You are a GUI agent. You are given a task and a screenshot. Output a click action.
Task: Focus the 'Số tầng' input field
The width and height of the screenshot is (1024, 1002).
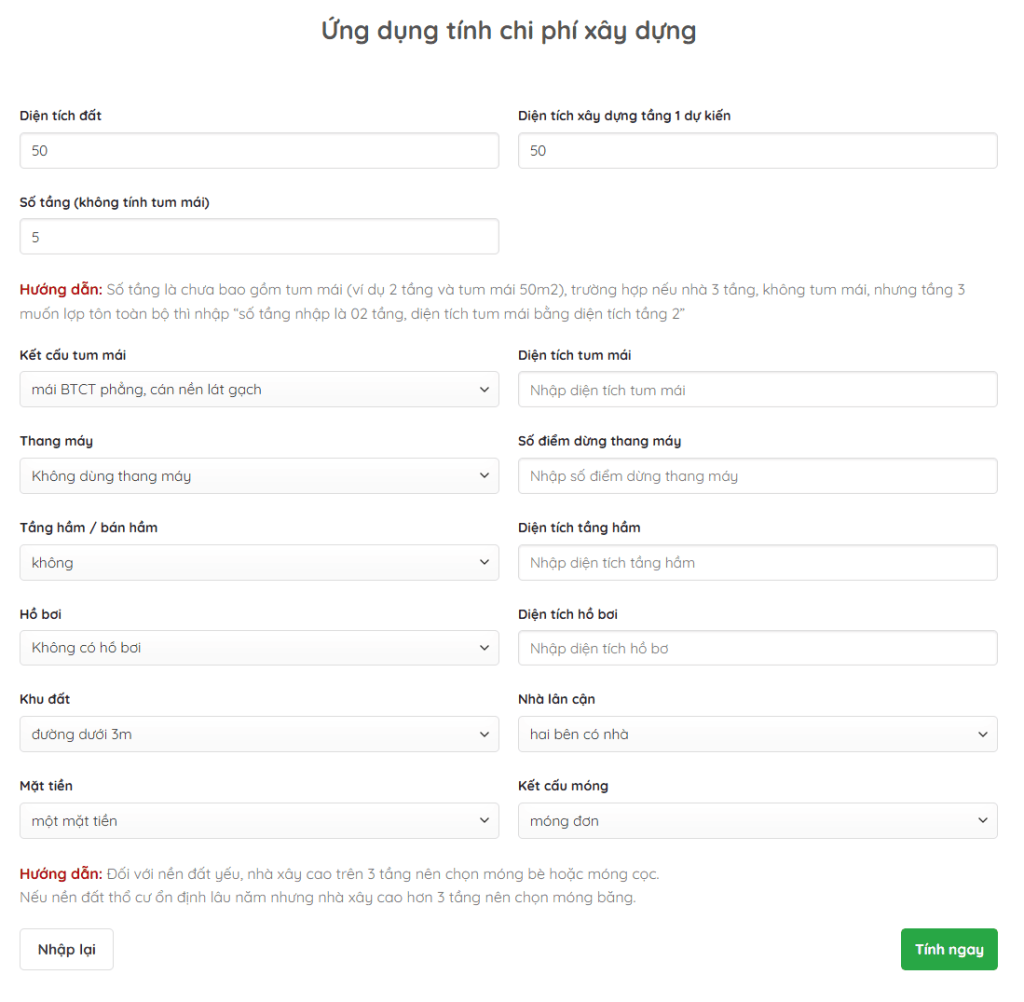258,237
